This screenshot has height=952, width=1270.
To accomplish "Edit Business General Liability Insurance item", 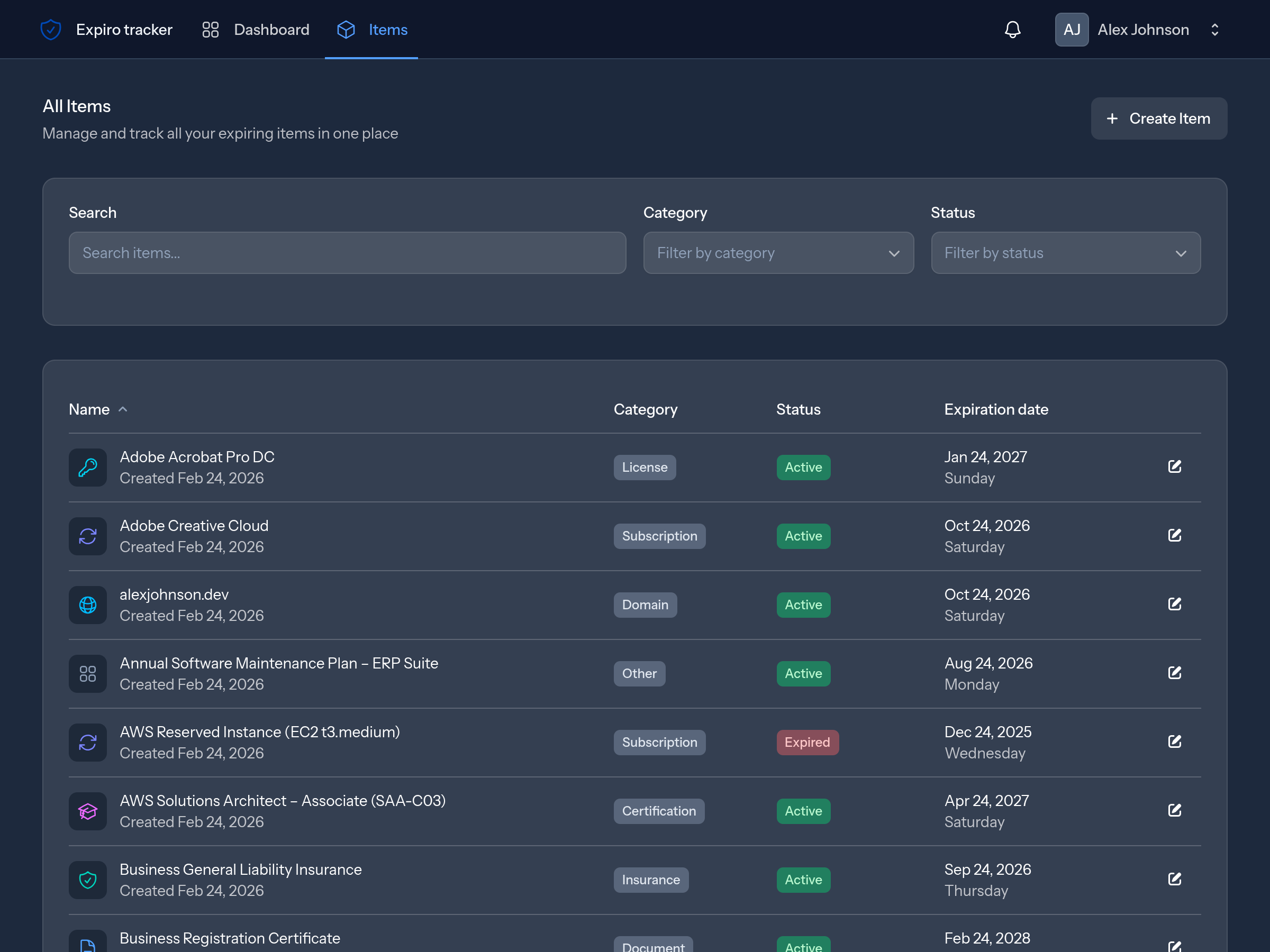I will [1174, 879].
